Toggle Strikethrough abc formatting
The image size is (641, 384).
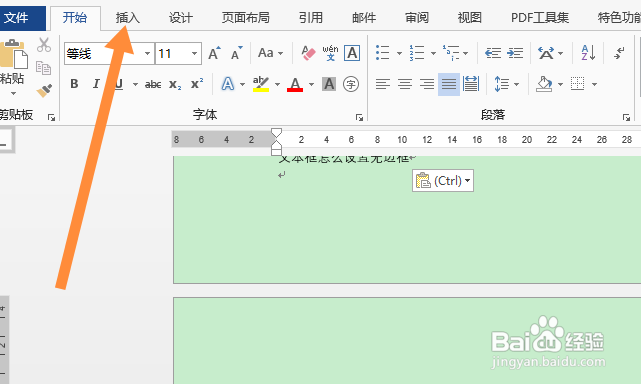153,84
